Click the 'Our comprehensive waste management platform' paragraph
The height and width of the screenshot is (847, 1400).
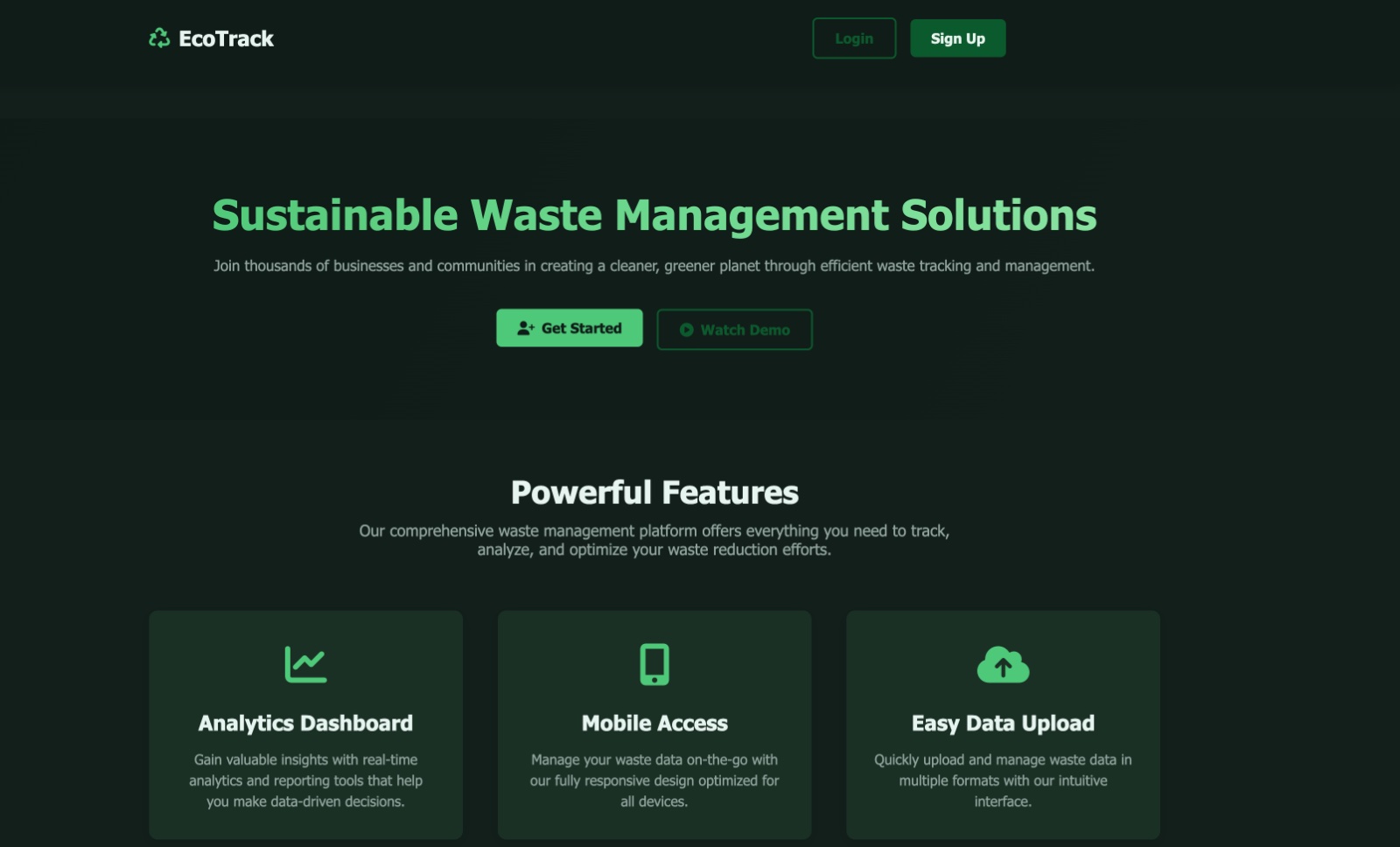tap(654, 541)
